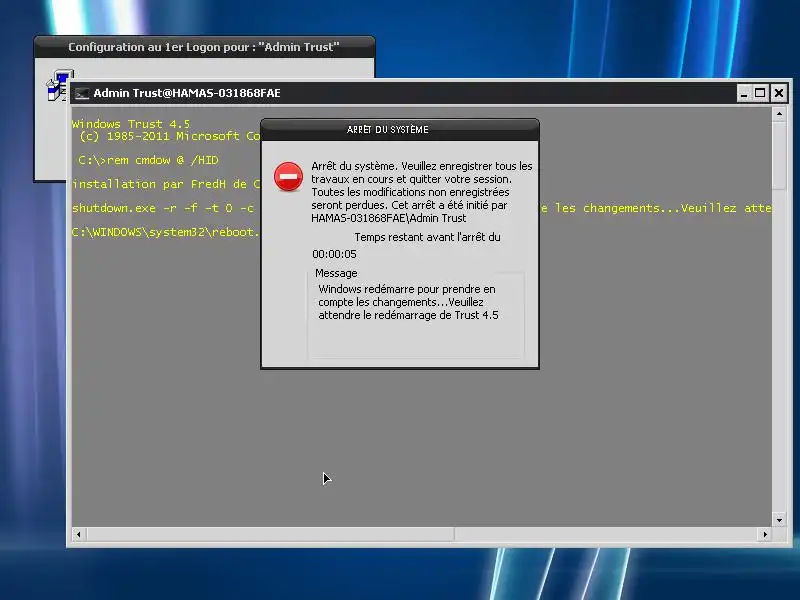
Task: Click the vertical scrollbar down arrow
Action: tap(779, 520)
